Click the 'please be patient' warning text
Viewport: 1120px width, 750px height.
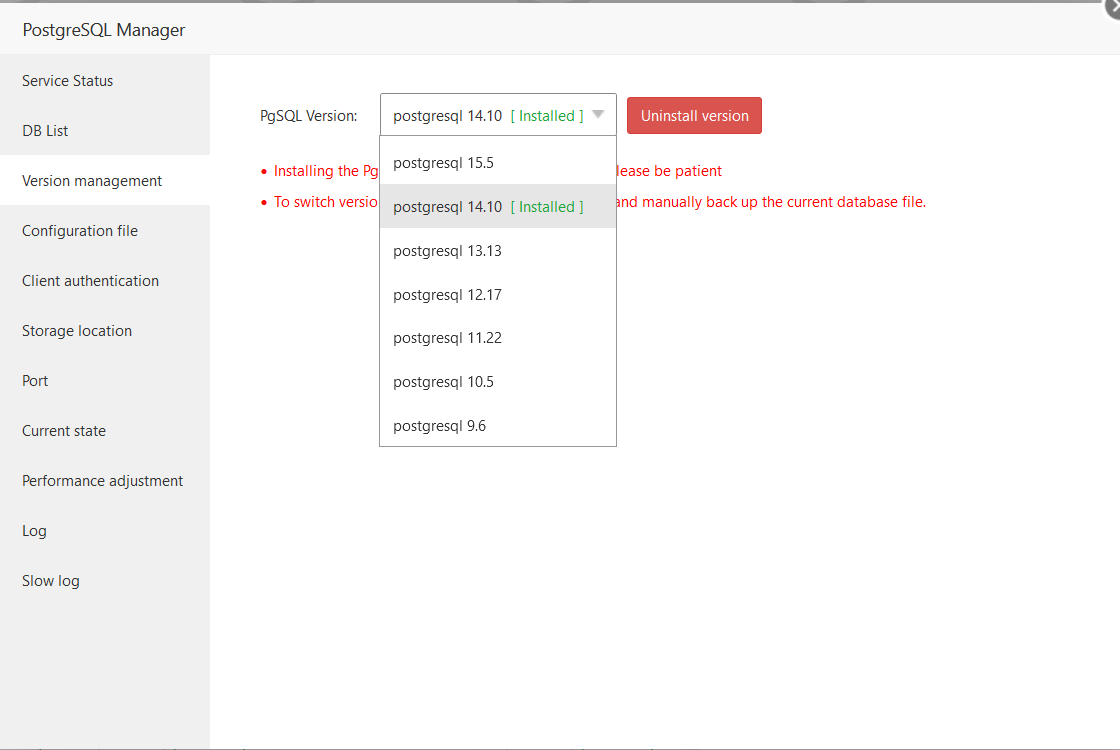click(669, 171)
